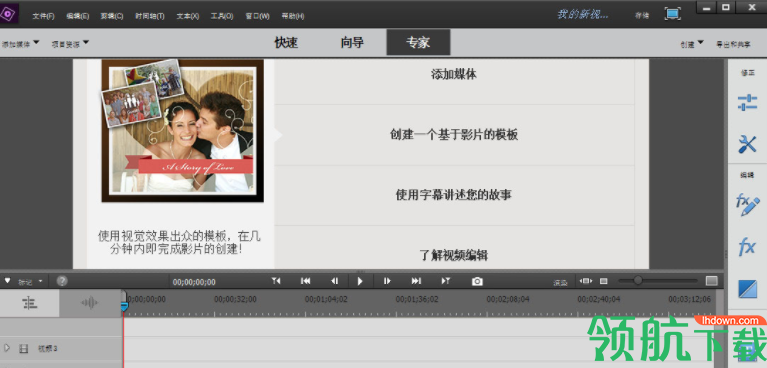Expand the 视频 3 track triangle
Screen dimensions: 767x368
[7, 348]
